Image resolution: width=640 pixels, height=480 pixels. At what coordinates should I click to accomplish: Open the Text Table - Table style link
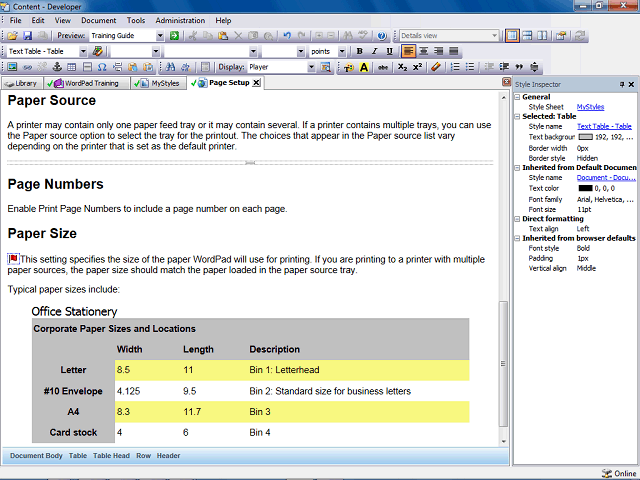(x=604, y=127)
